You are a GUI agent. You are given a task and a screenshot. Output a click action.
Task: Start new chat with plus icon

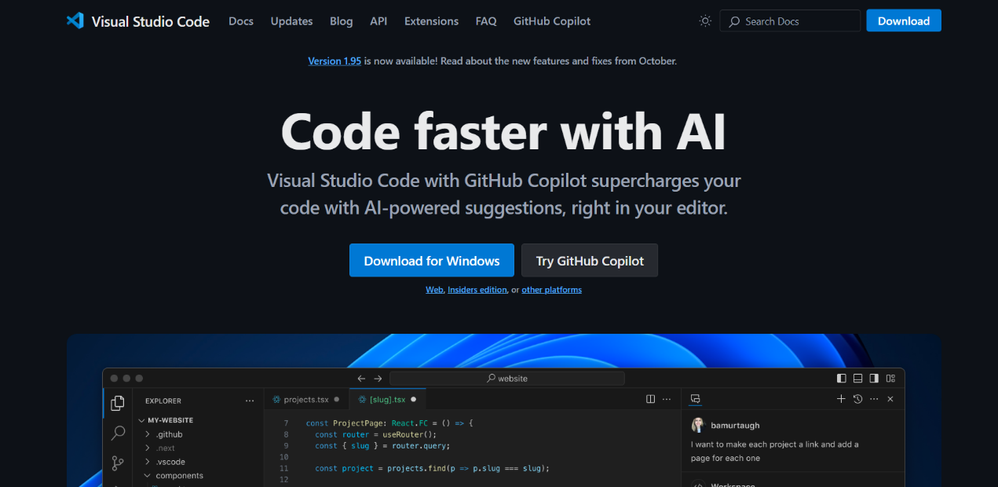[841, 399]
